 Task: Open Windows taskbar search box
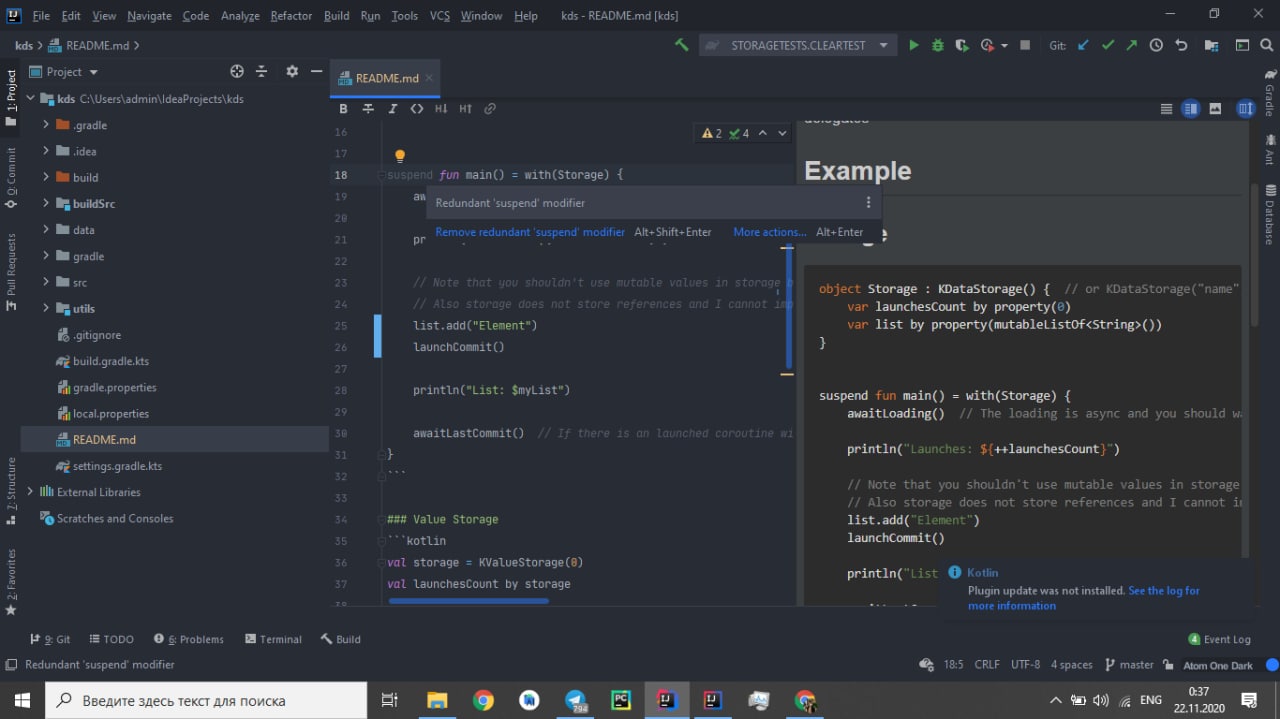(x=206, y=700)
